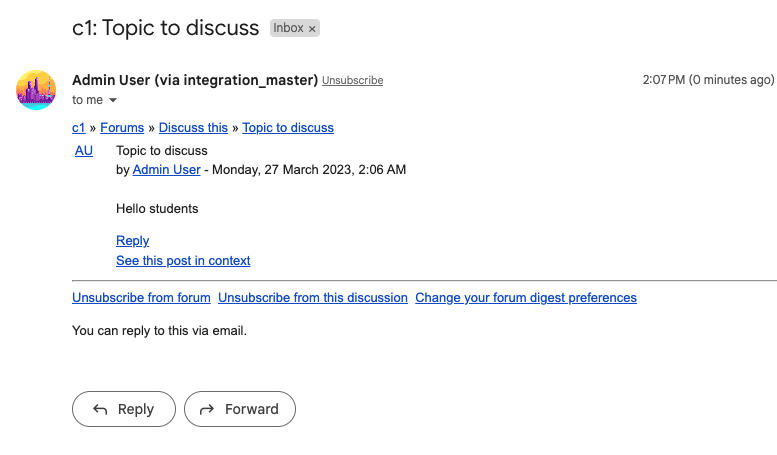Image resolution: width=777 pixels, height=455 pixels.
Task: Remove the Inbox label with the x
Action: point(312,29)
